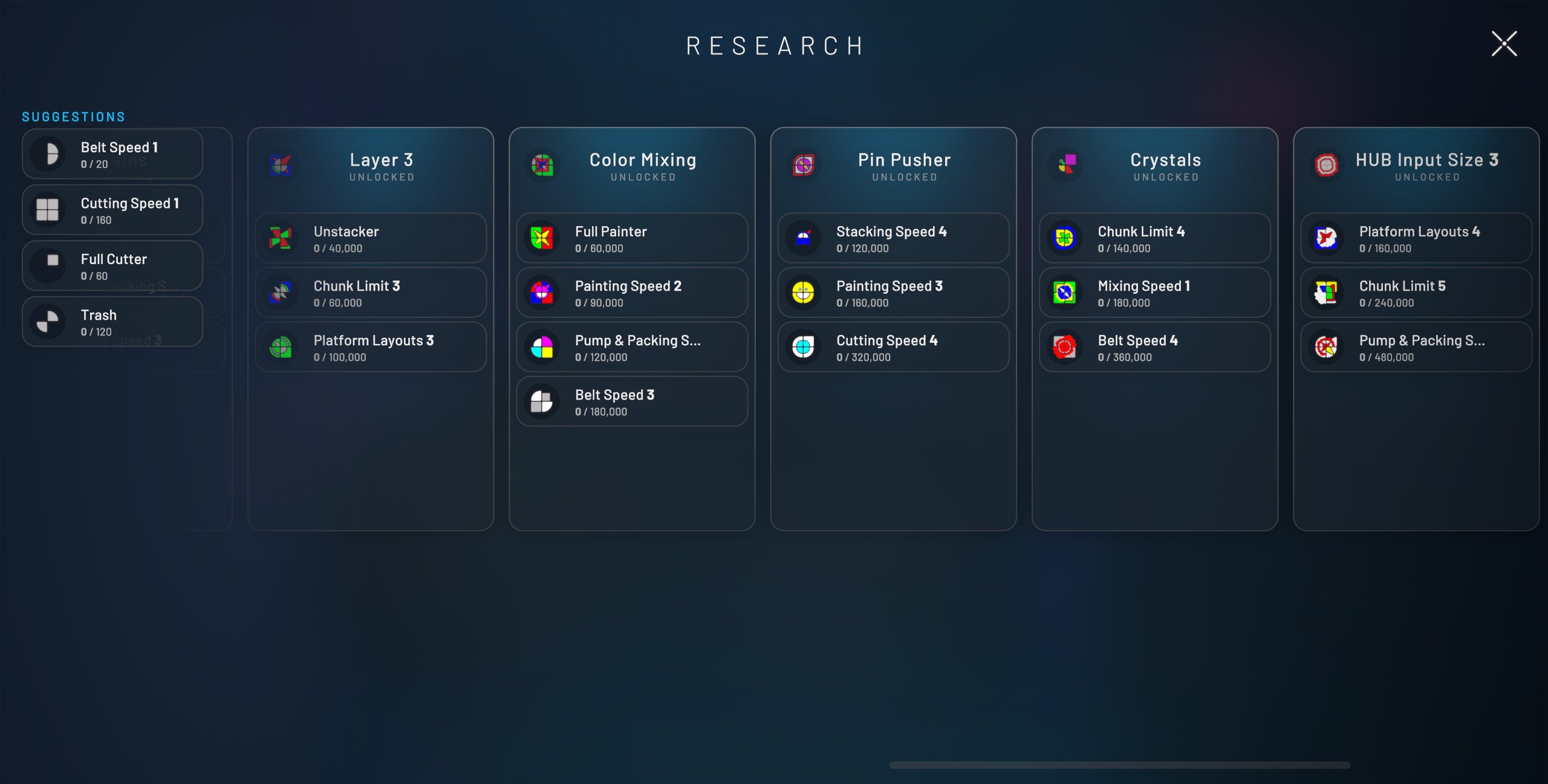Close the Research screen
Screen dimensions: 1548x784
[1504, 44]
